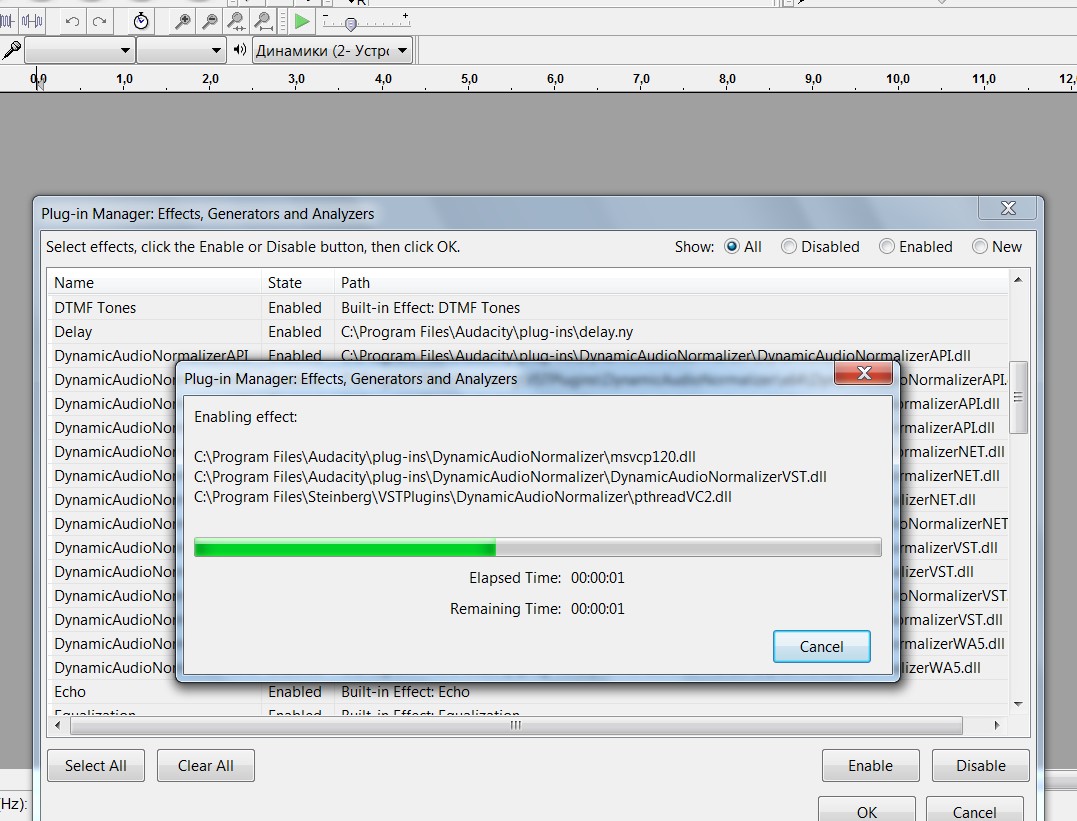Screen dimensions: 1077x821
Task: Click the speaker playback device icon
Action: (240, 49)
